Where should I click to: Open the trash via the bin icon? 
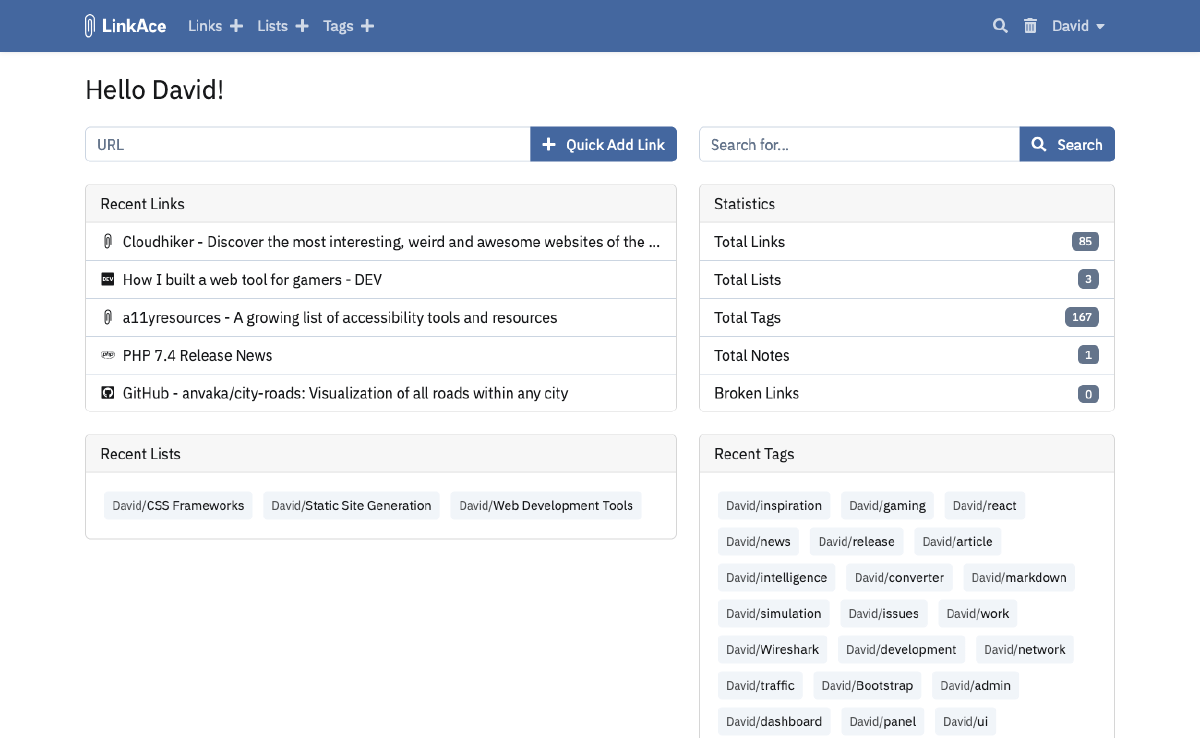click(1030, 25)
